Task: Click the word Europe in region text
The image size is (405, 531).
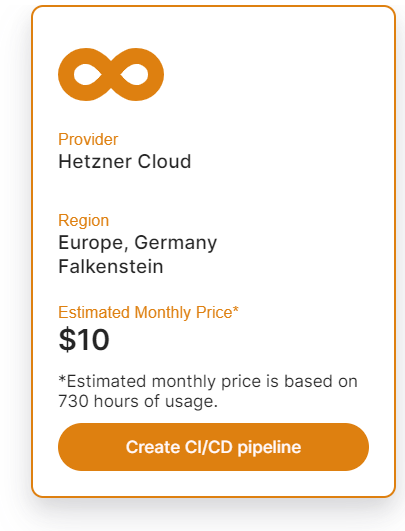Action: coord(93,243)
